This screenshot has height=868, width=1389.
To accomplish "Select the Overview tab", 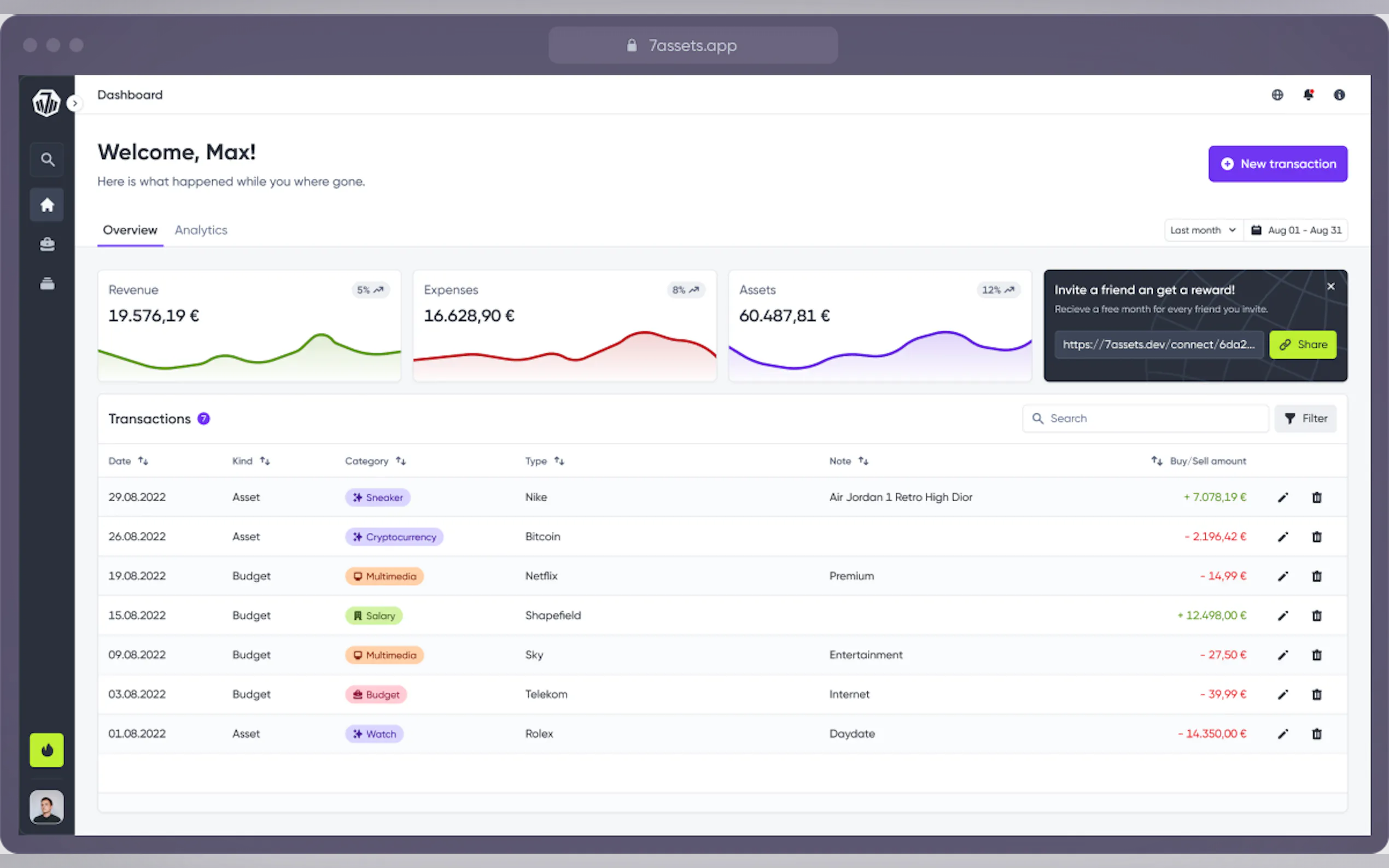I will (130, 230).
